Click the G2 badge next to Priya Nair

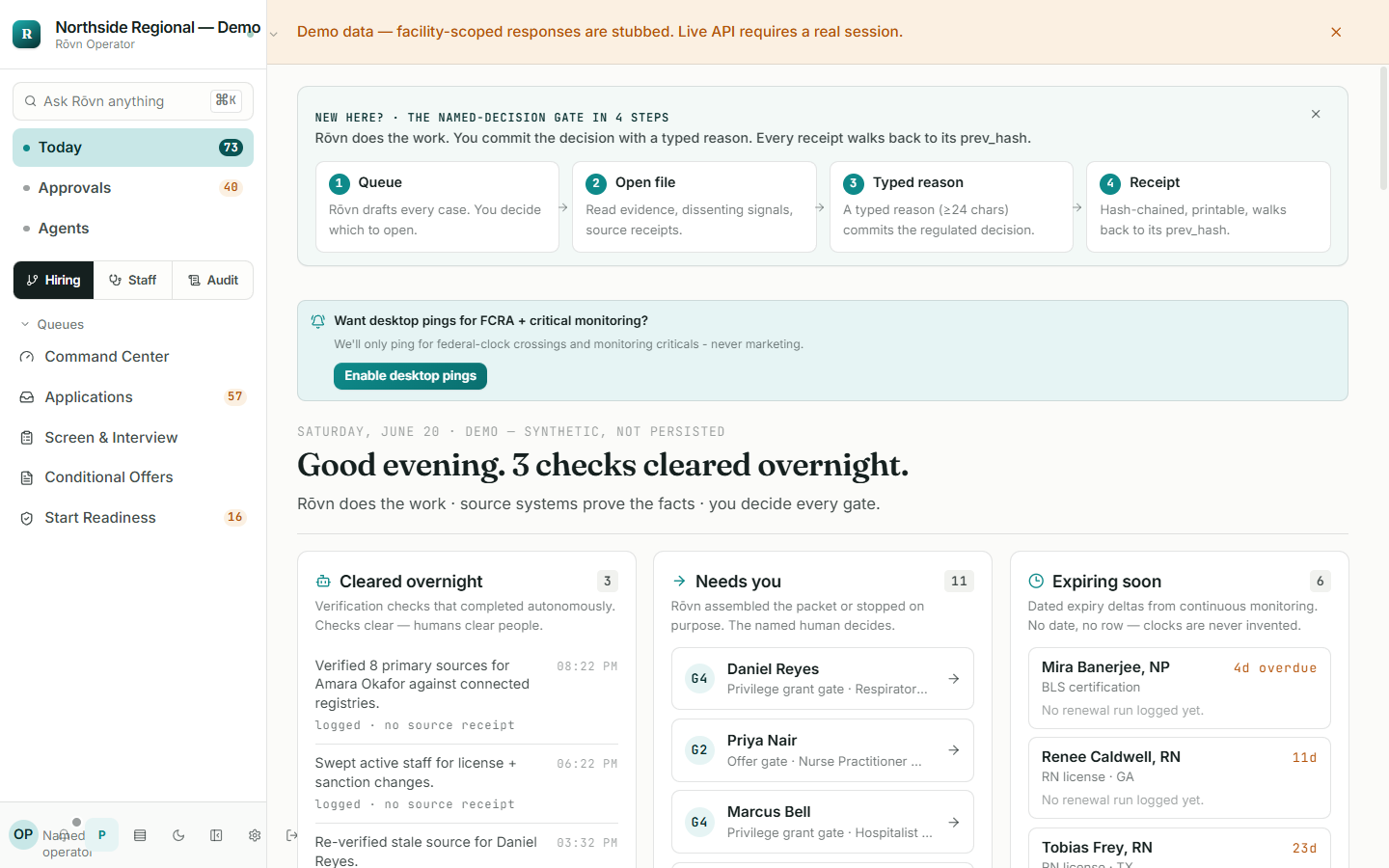coord(699,750)
